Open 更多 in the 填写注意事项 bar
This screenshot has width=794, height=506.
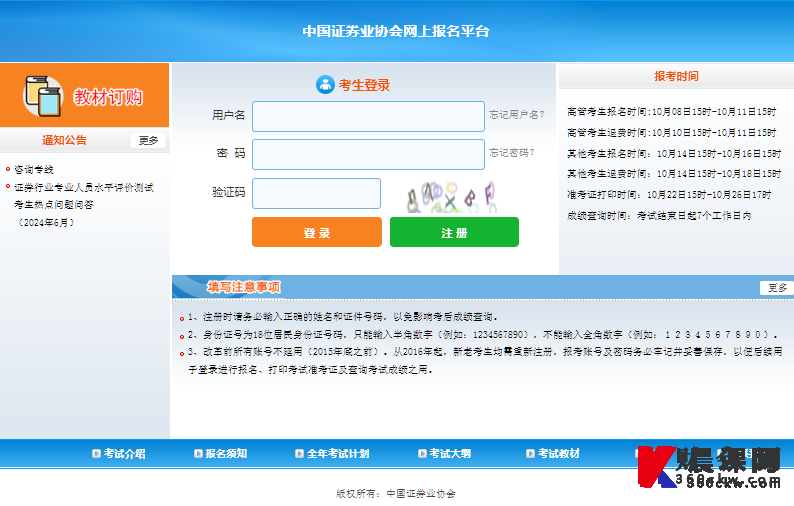click(x=777, y=288)
